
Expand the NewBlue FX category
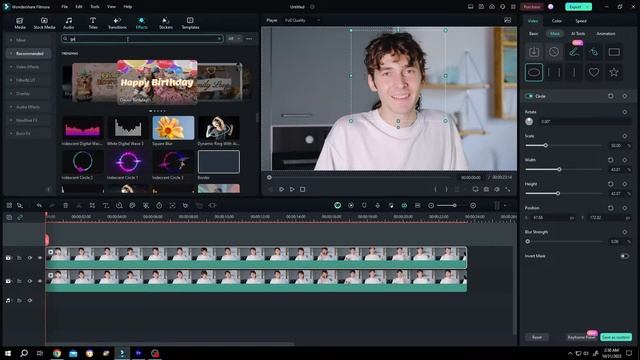tap(27, 120)
